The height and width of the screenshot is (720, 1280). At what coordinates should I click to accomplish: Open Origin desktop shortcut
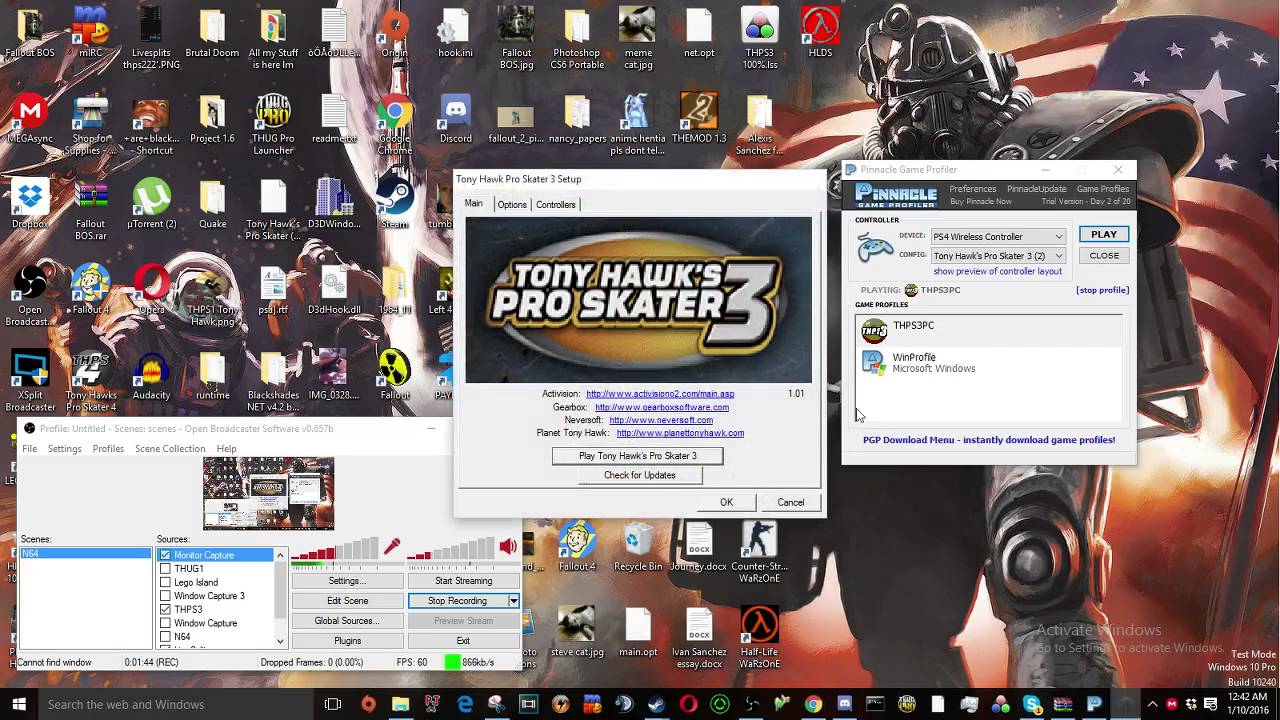tap(395, 30)
